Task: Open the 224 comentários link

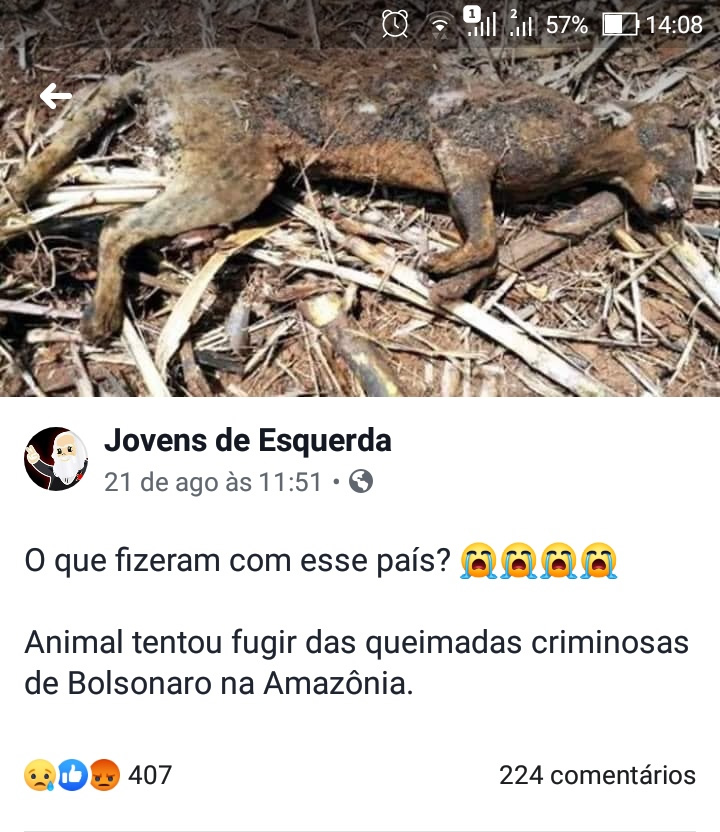Action: [x=597, y=775]
